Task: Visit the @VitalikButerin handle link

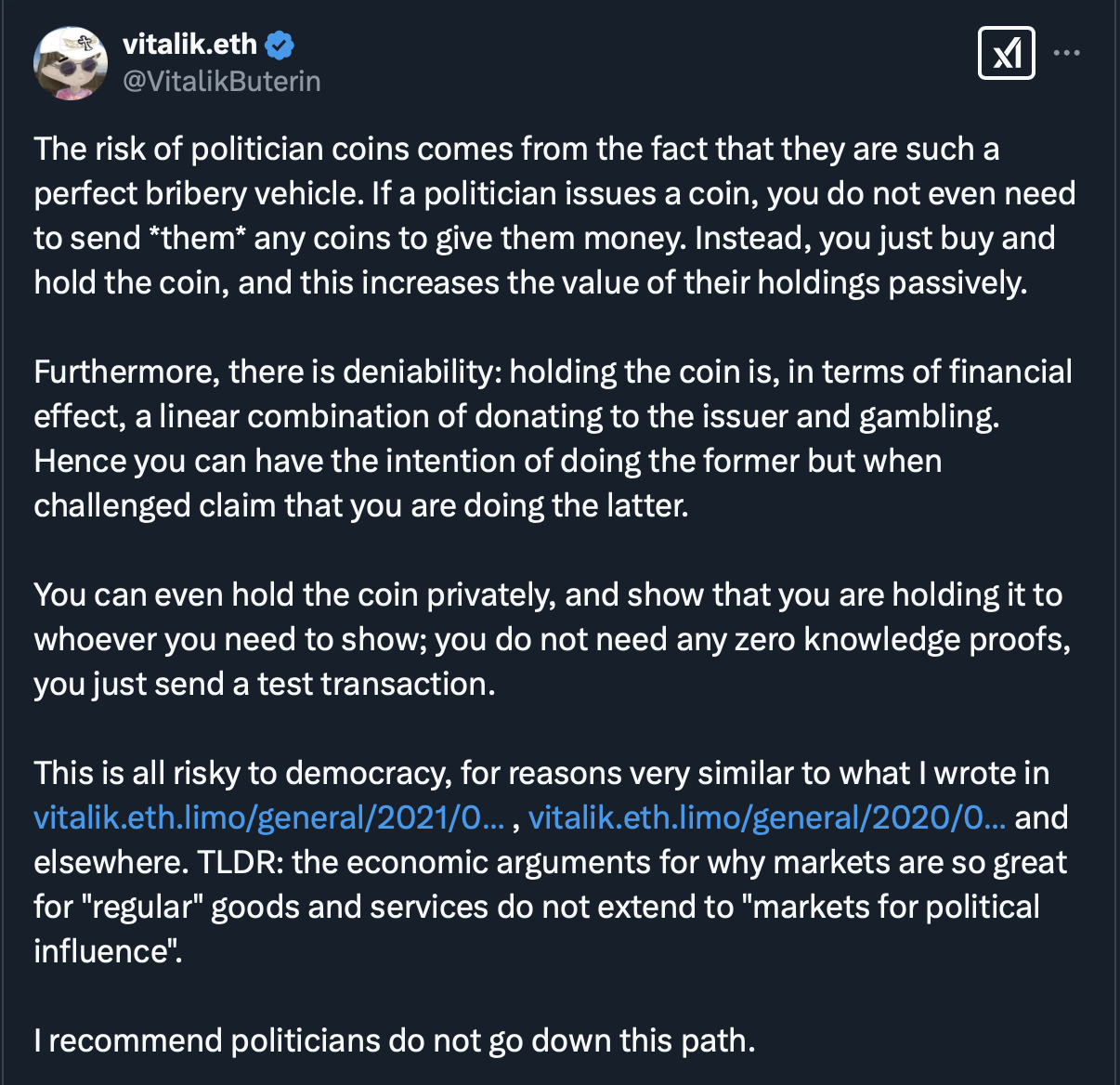Action: tap(222, 82)
